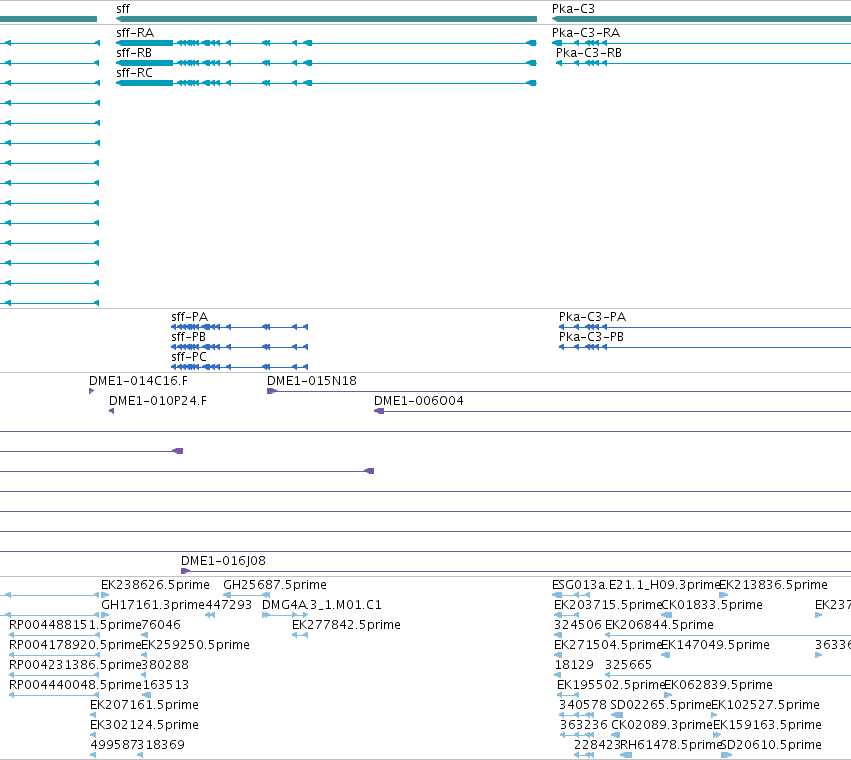Select the DME1-015N18 clone label
Viewport: 851px width, 760px height.
312,381
